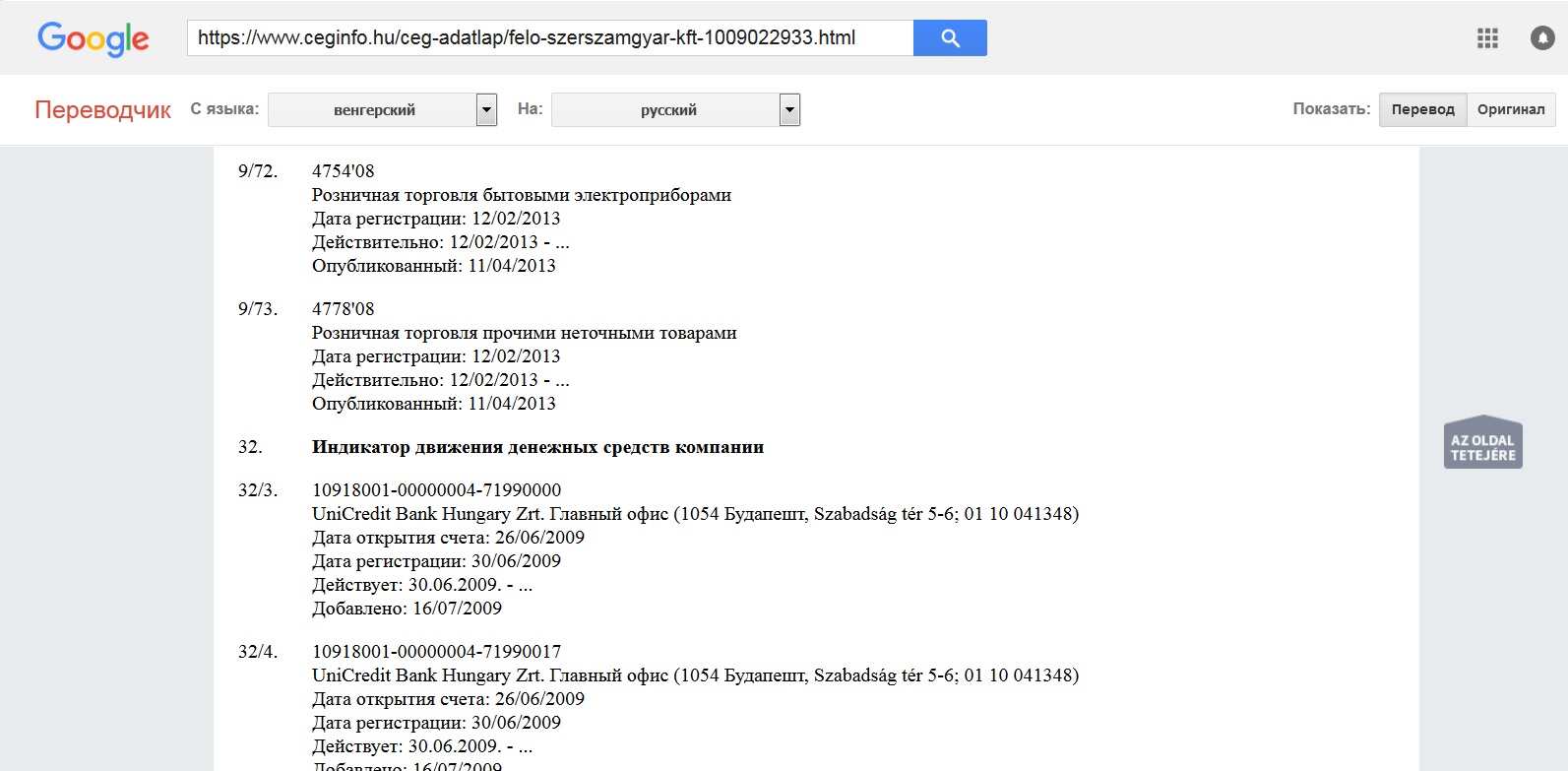Click account number '10918001-00000004-71990000'
Viewport: 1568px width, 771px height.
(x=436, y=490)
